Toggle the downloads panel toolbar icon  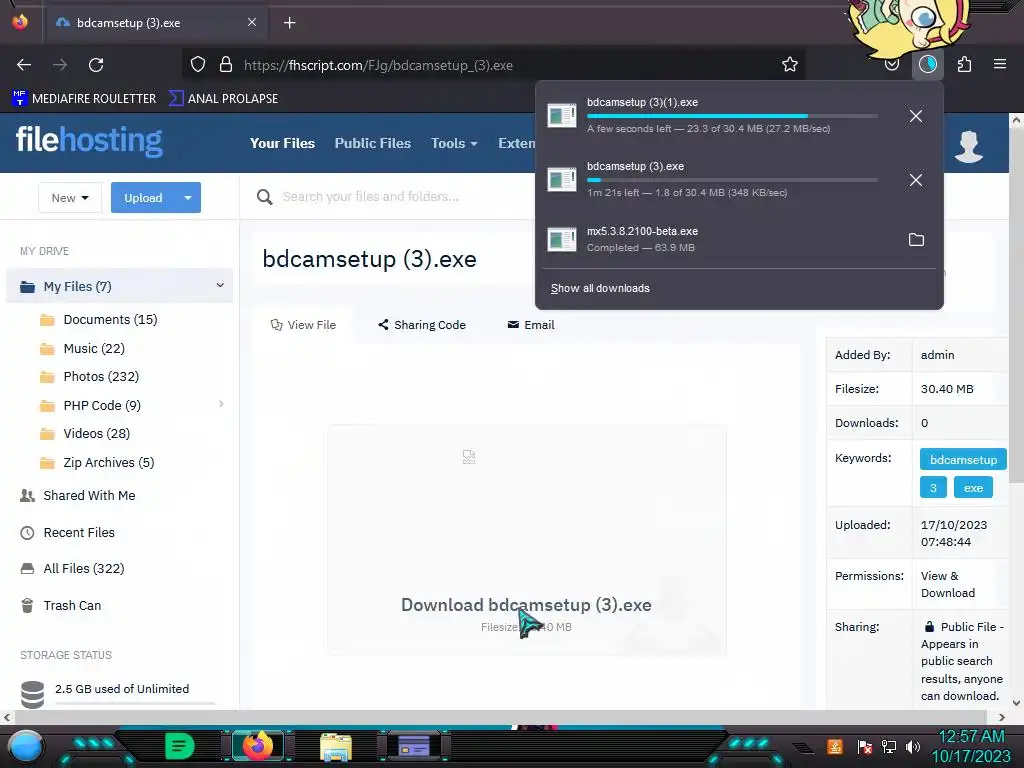click(927, 65)
